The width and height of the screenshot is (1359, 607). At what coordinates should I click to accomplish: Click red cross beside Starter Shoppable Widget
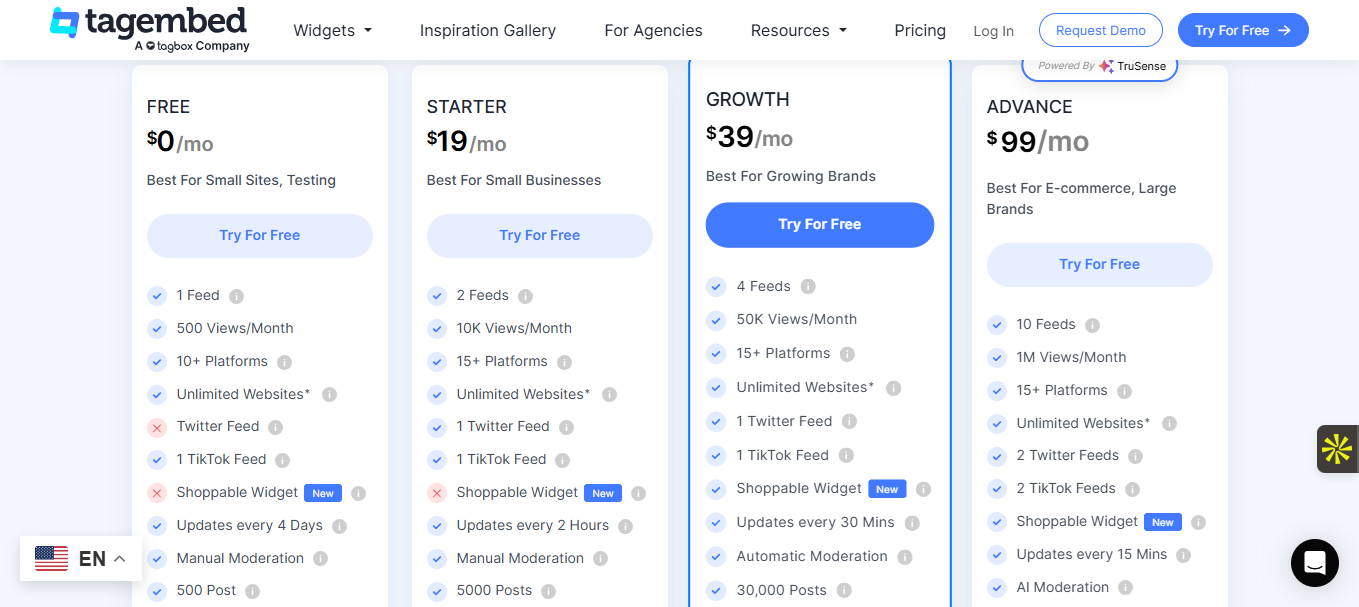point(437,493)
